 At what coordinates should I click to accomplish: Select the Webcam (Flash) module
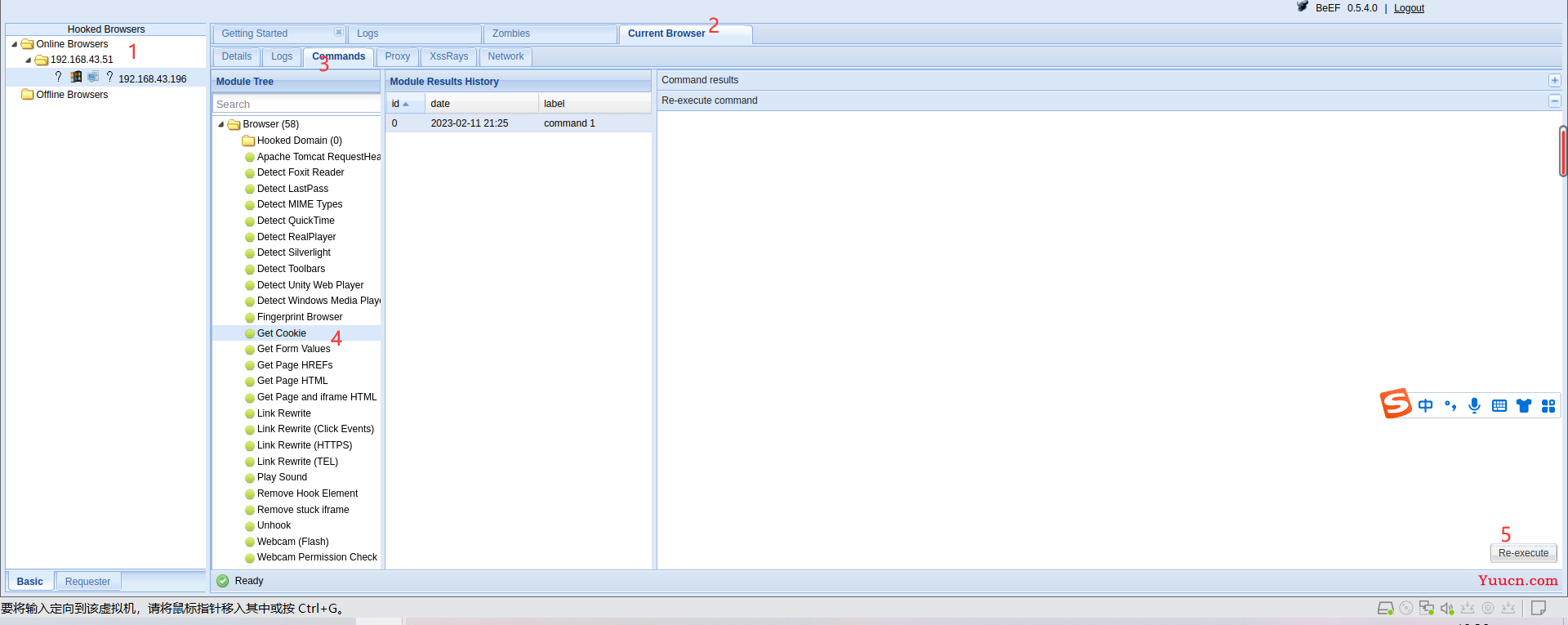292,542
